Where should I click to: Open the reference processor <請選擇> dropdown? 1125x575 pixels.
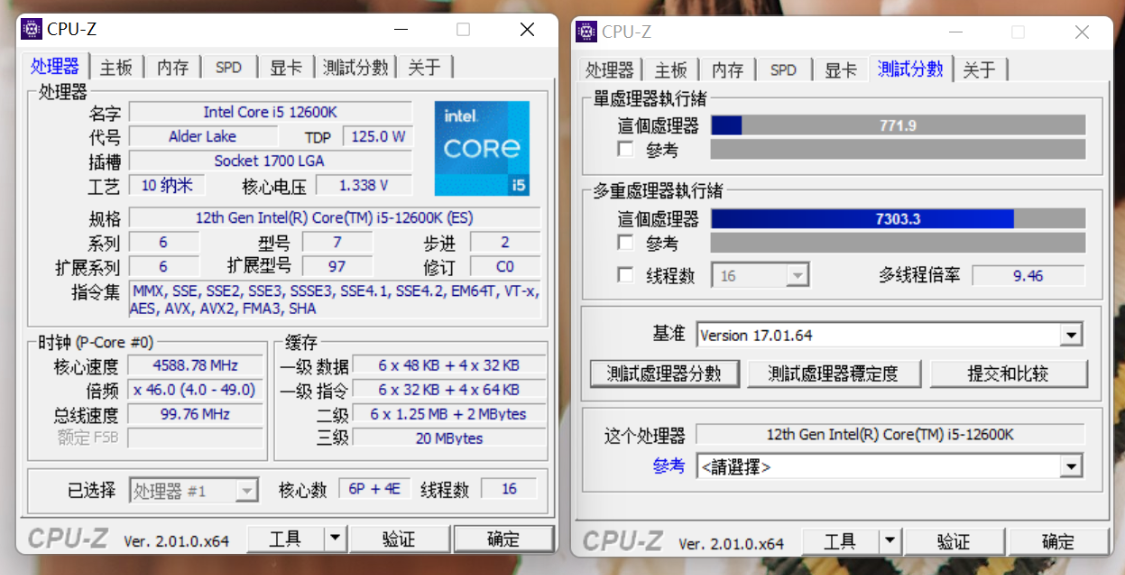click(1071, 466)
